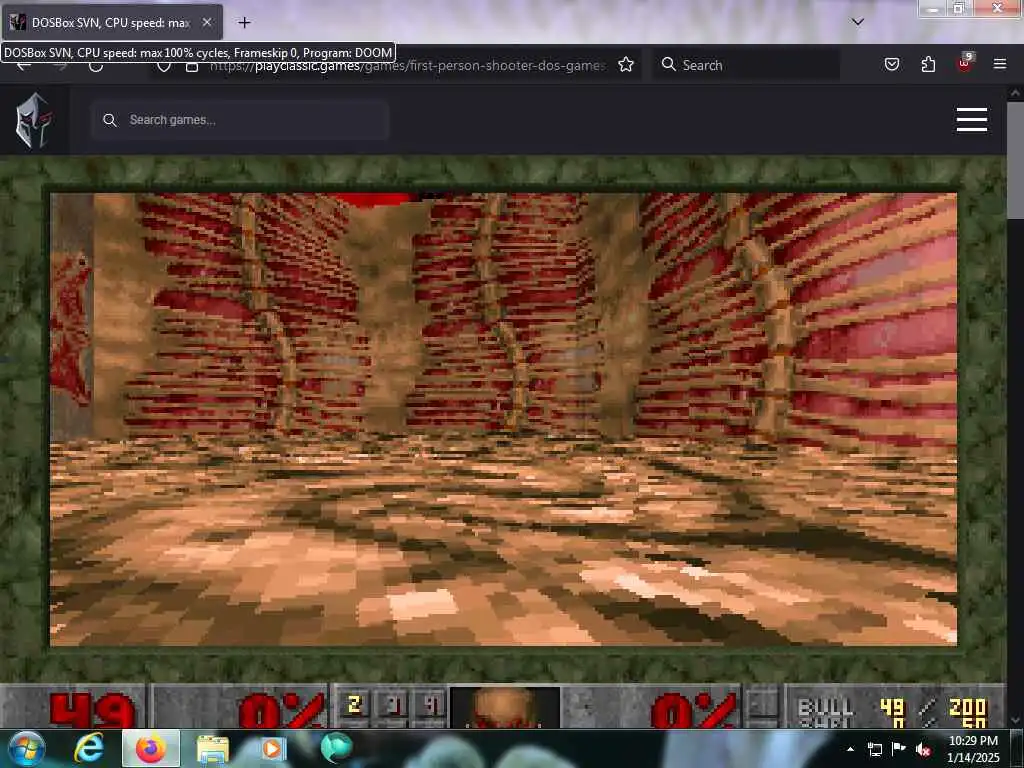Open the uBlock extension icon with badge
The width and height of the screenshot is (1024, 768).
point(964,63)
